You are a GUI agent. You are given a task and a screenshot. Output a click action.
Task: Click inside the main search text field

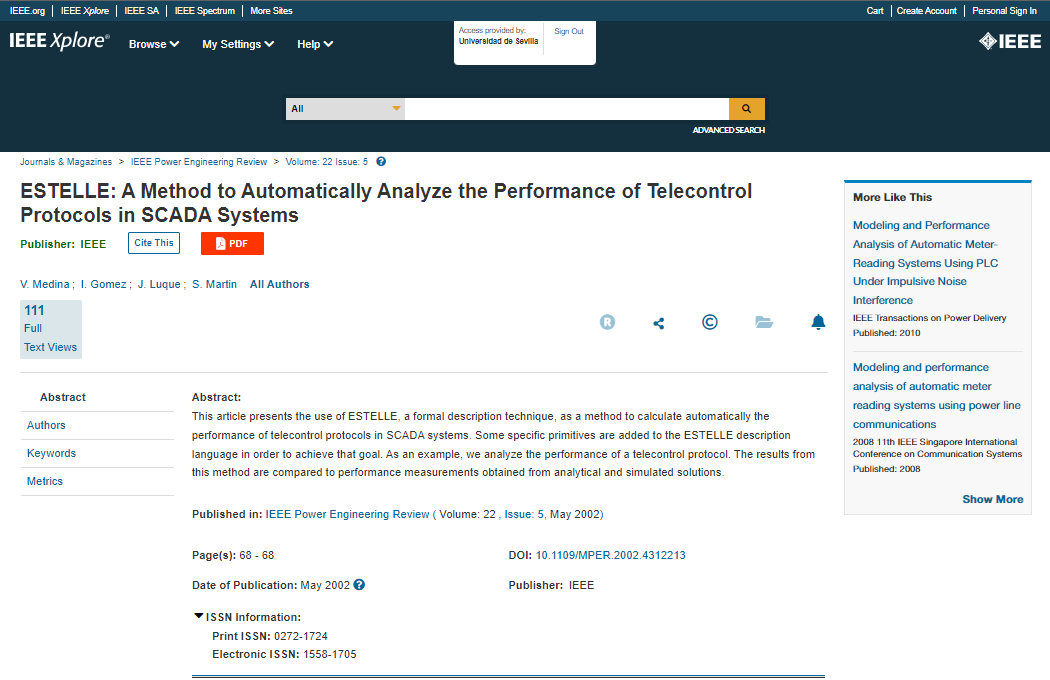[x=566, y=109]
